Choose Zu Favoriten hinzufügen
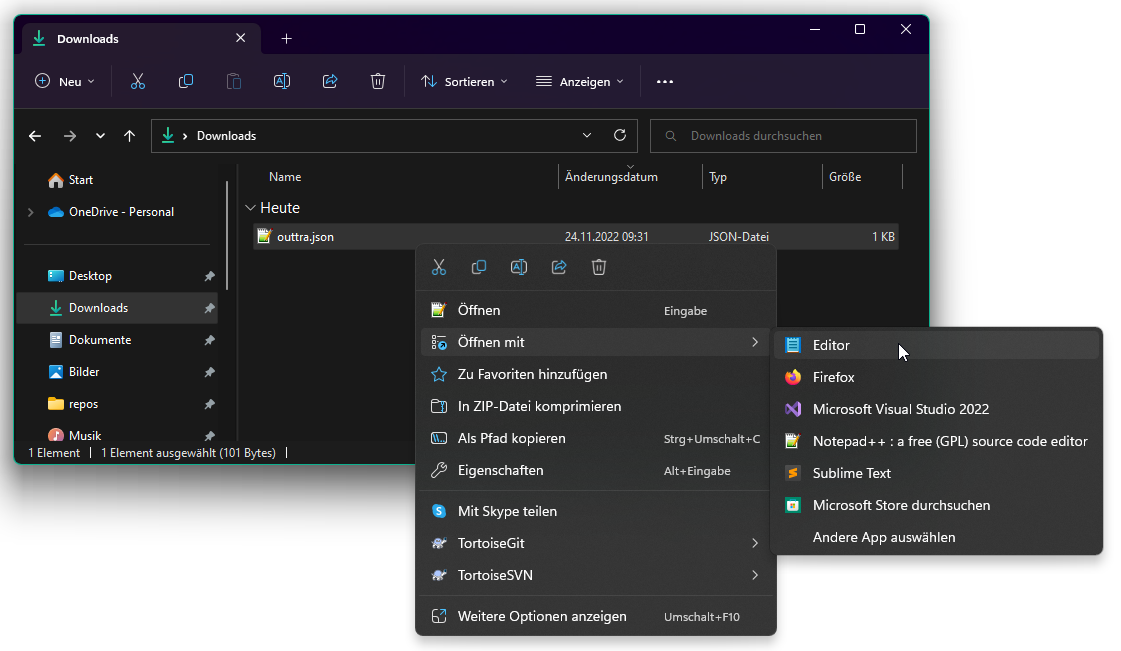Viewport: 1121px width, 651px height. (596, 374)
